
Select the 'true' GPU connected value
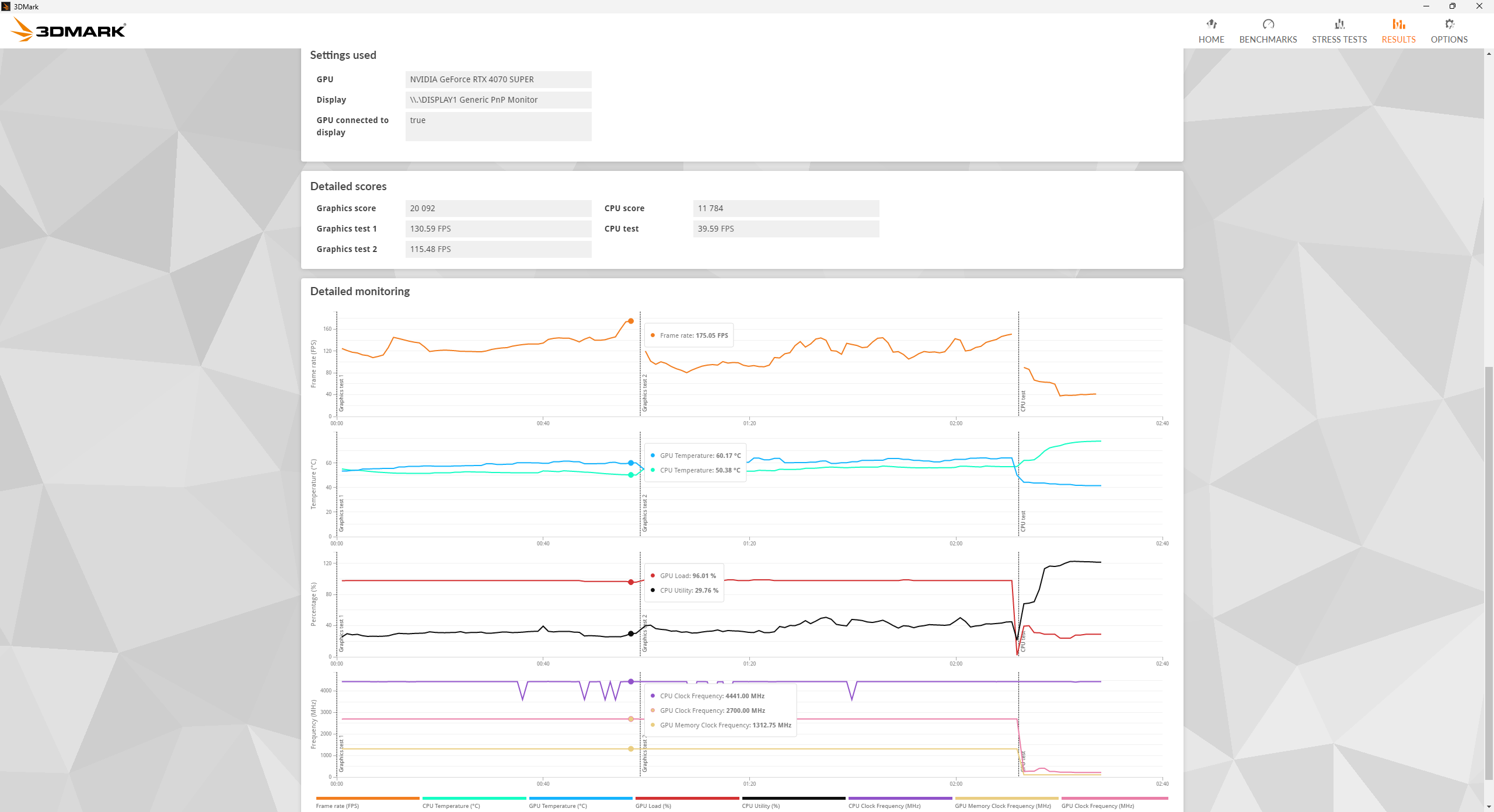498,126
